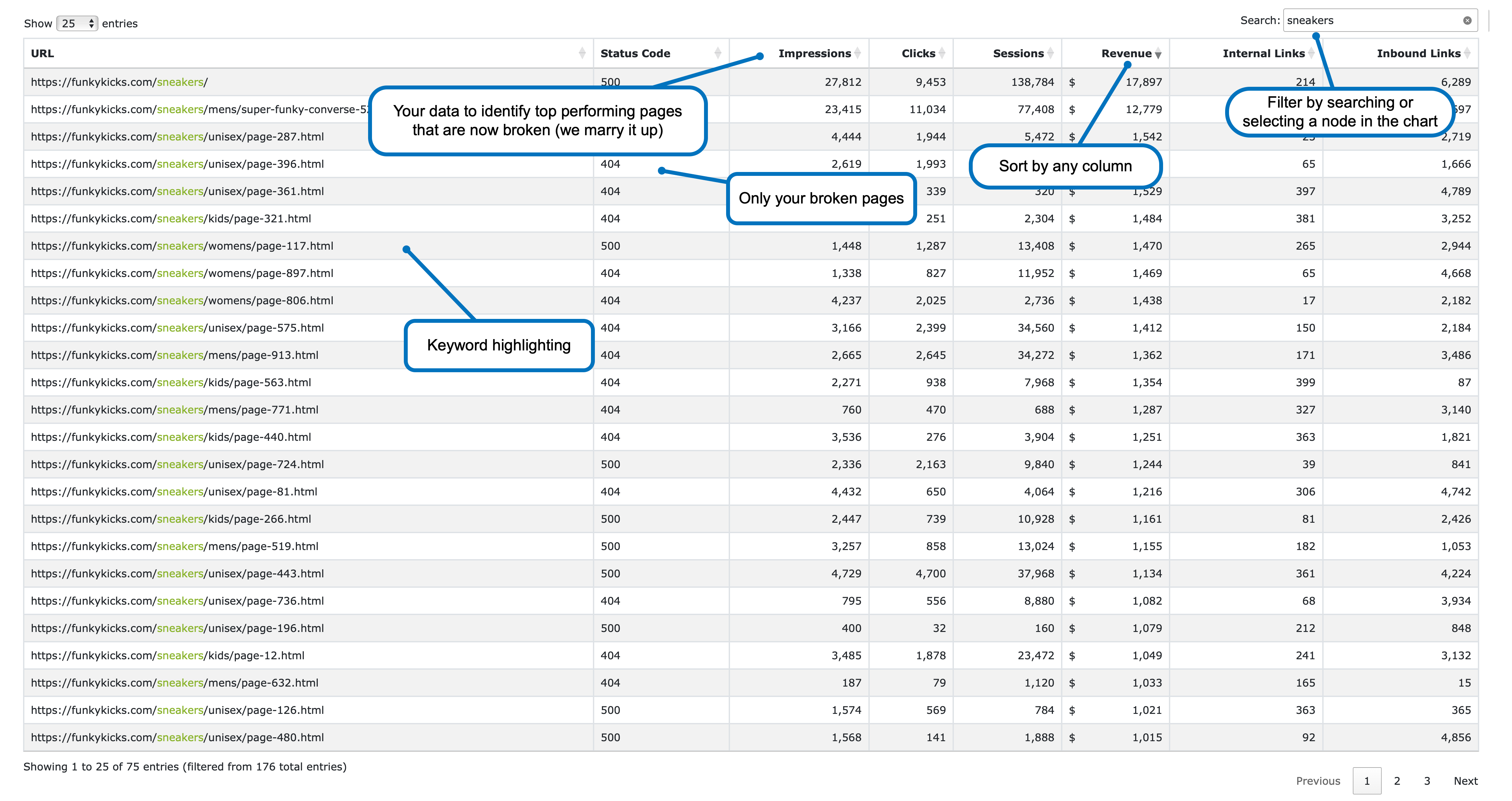Screen dimensions: 1512x801
Task: Click the Revenue column header text
Action: [x=1126, y=53]
